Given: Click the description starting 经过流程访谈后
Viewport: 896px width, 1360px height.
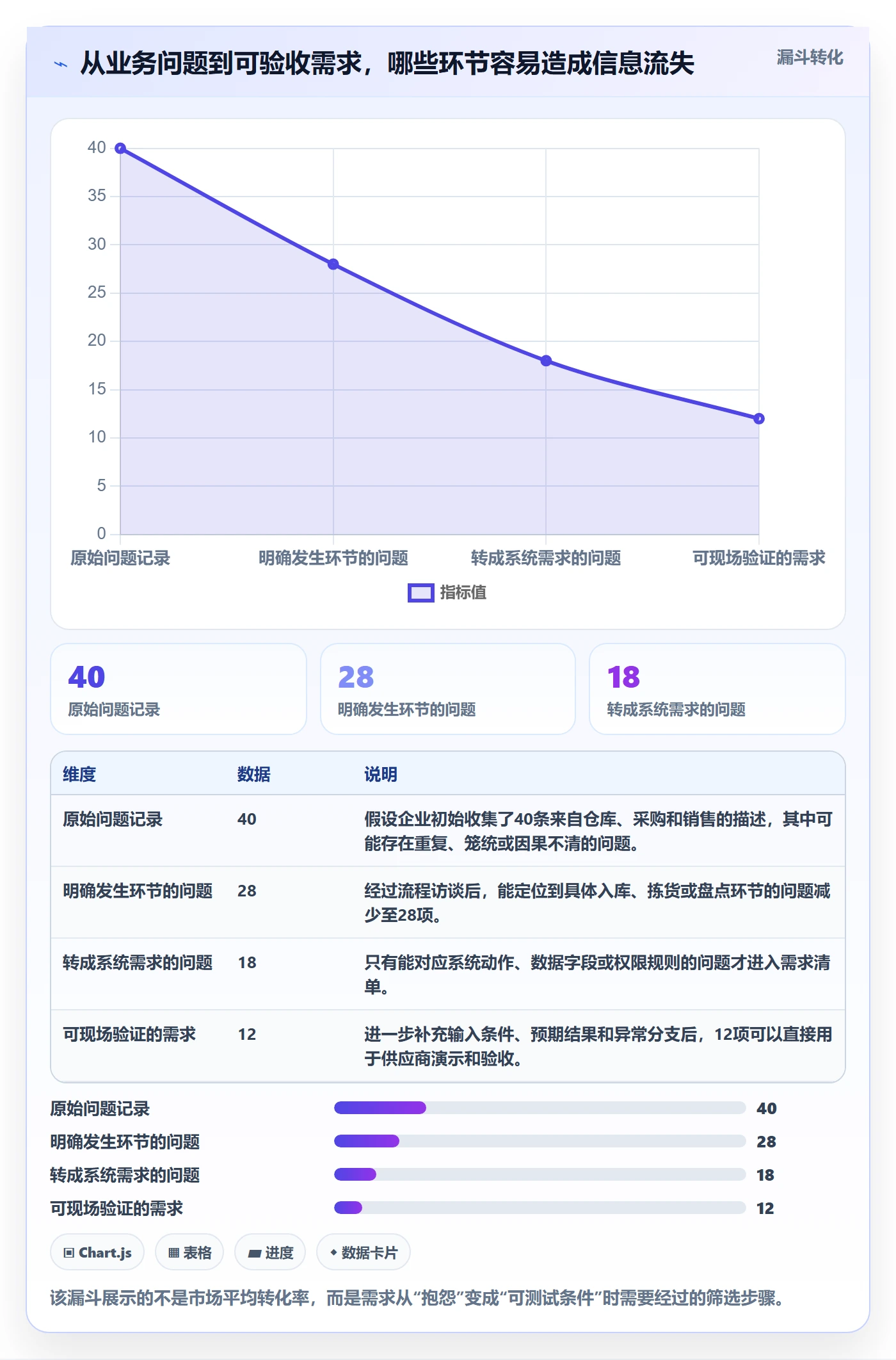Looking at the screenshot, I should 598,903.
